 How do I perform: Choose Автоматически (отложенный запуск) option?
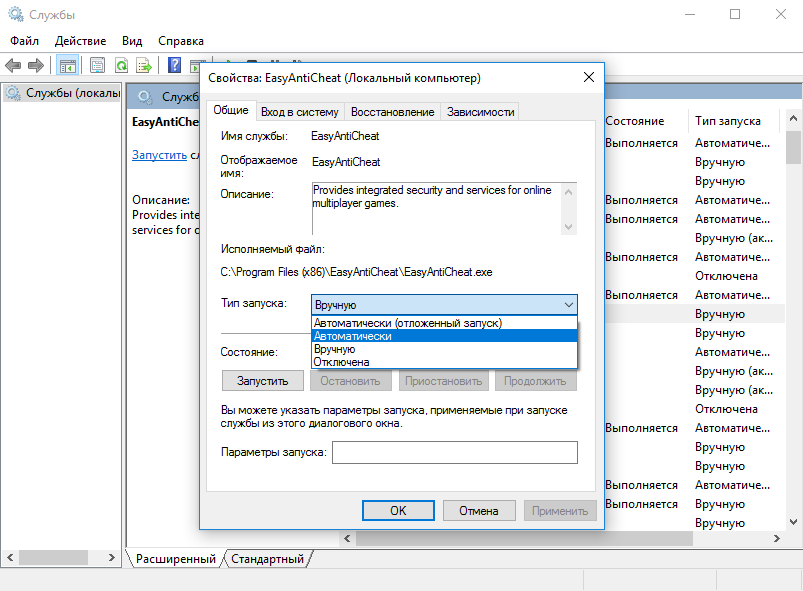(x=445, y=323)
